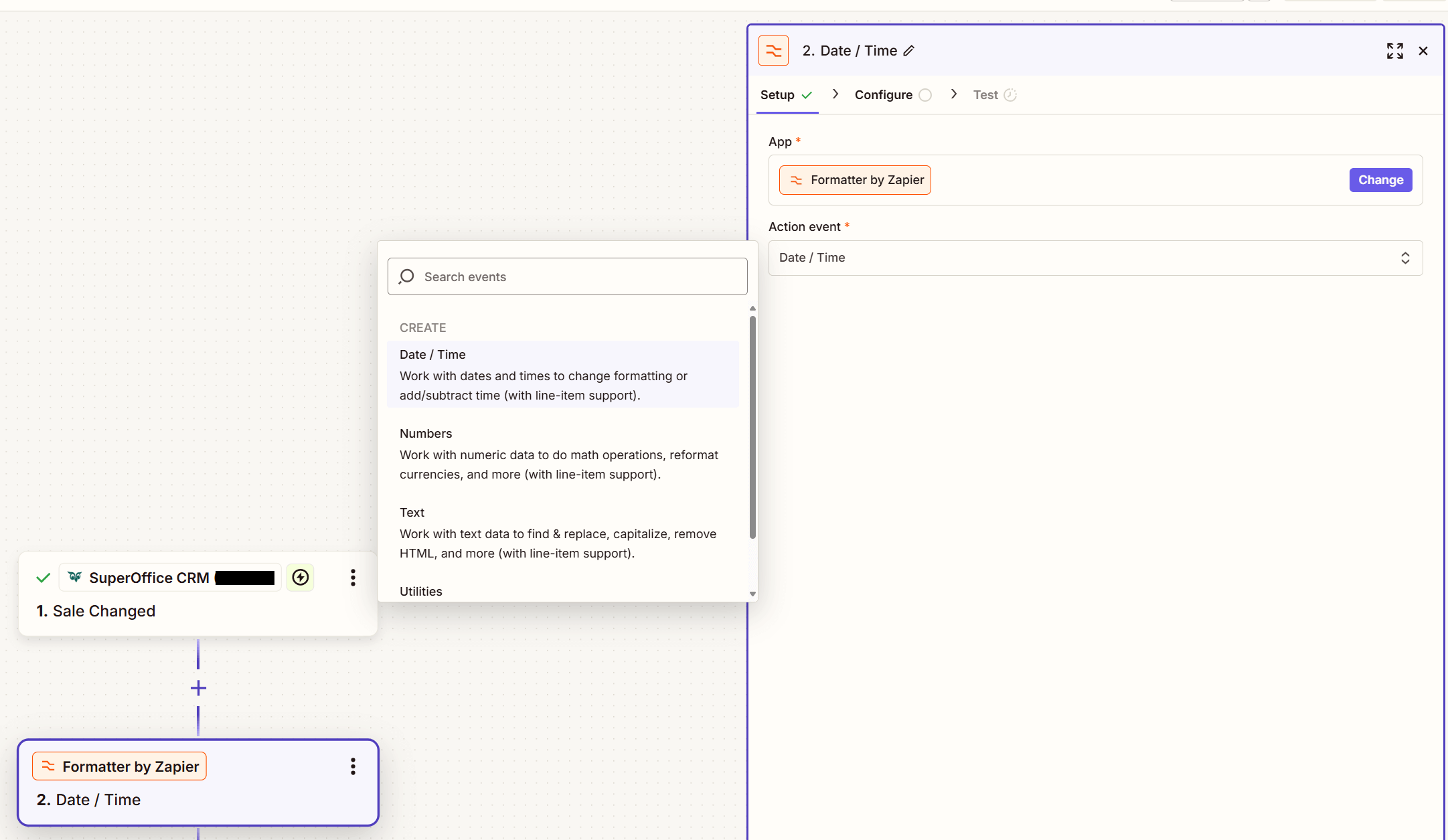The height and width of the screenshot is (840, 1448).
Task: Click the chevron between Setup and Configure
Action: pyautogui.click(x=835, y=94)
